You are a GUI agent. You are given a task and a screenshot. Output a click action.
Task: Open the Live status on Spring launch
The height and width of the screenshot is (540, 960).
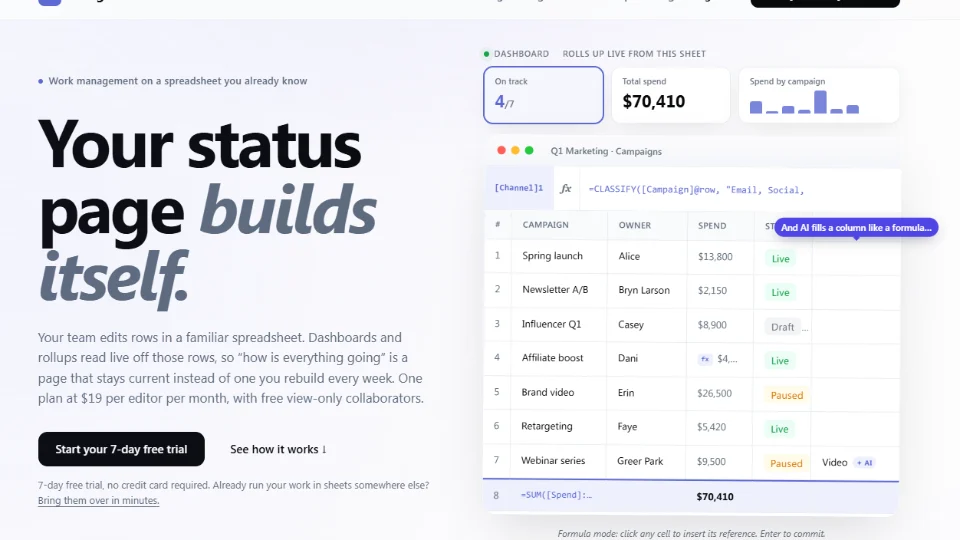tap(780, 259)
